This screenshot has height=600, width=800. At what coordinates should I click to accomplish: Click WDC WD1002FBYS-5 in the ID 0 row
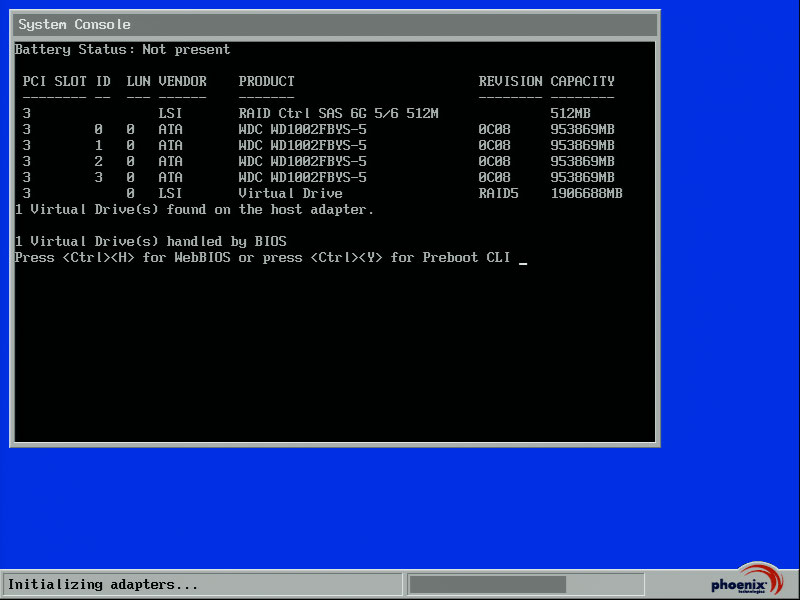[302, 129]
